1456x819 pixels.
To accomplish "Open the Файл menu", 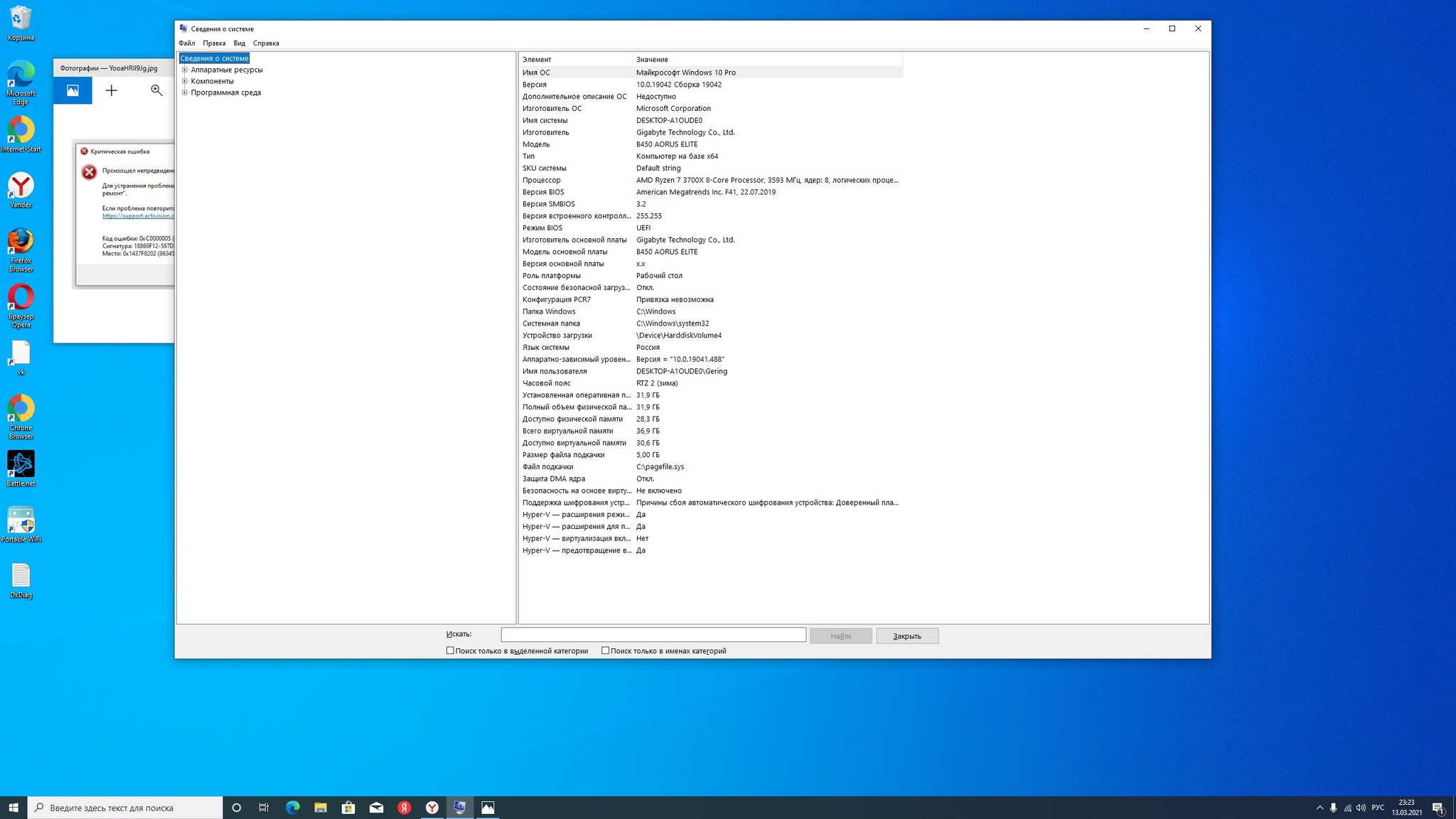I will pyautogui.click(x=187, y=43).
